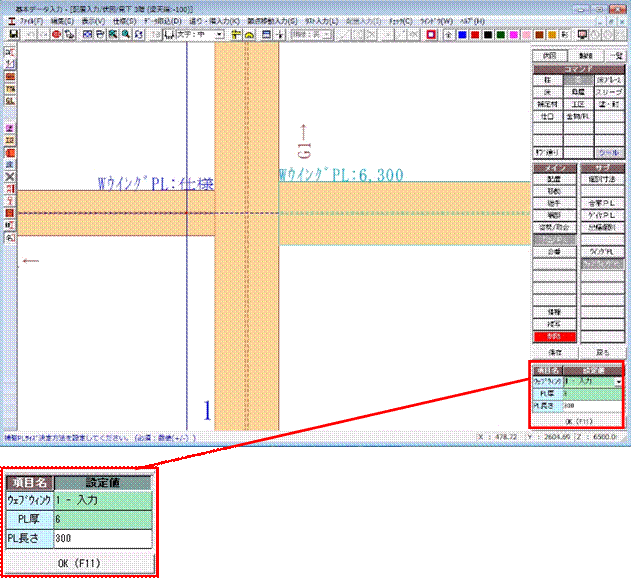Click the white square with red border icon
631x578 pixels.
431,35
